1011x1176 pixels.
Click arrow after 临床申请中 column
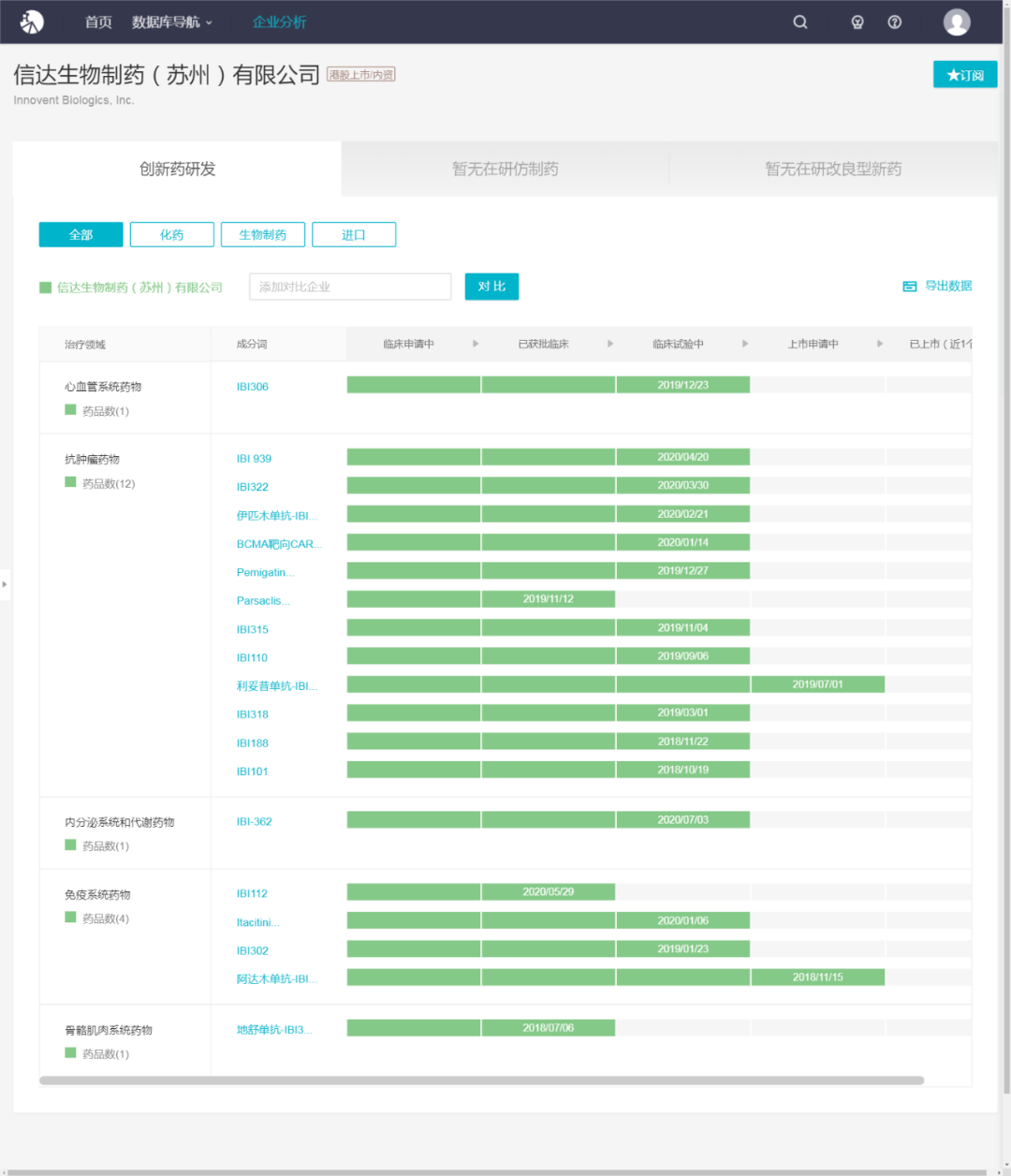click(x=476, y=344)
